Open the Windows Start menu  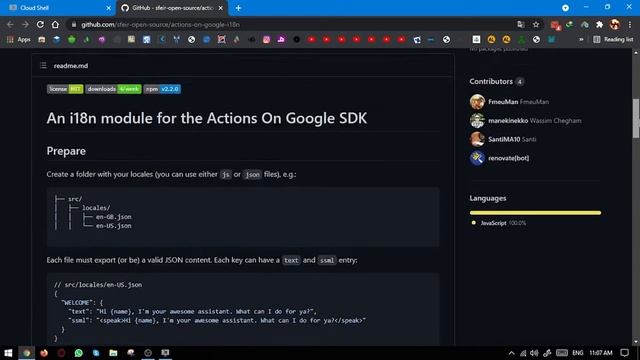tap(8, 353)
